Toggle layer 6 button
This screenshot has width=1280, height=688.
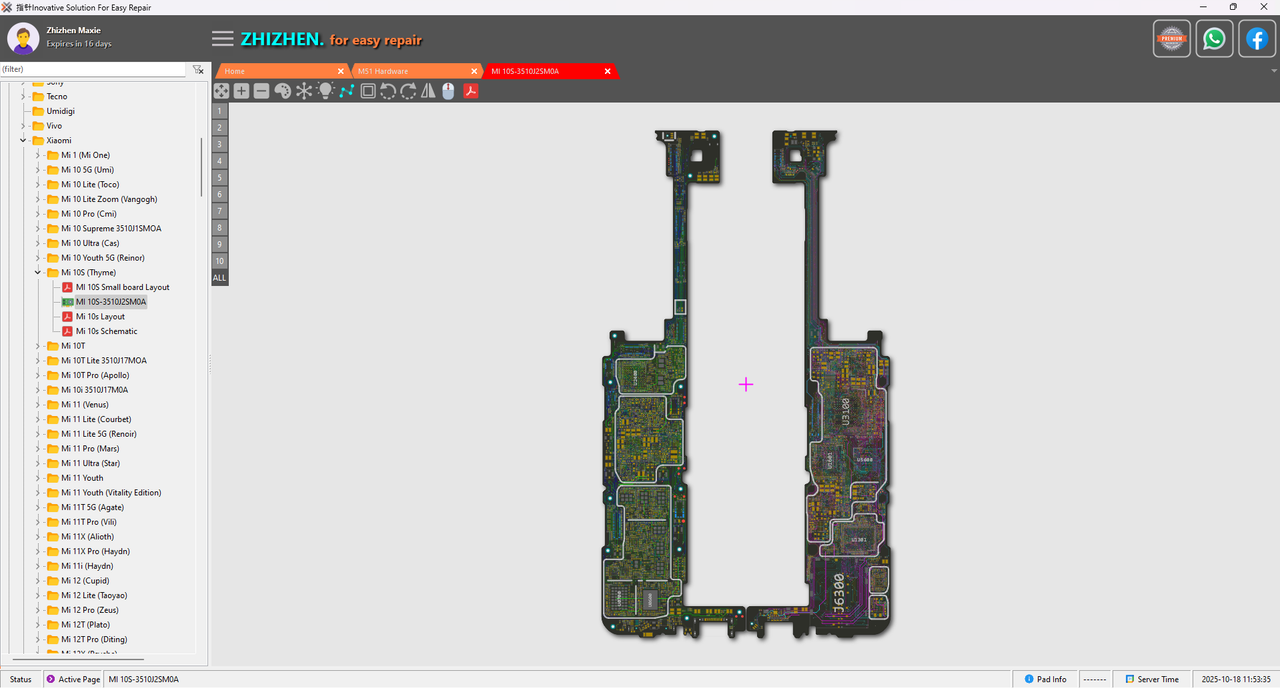220,194
